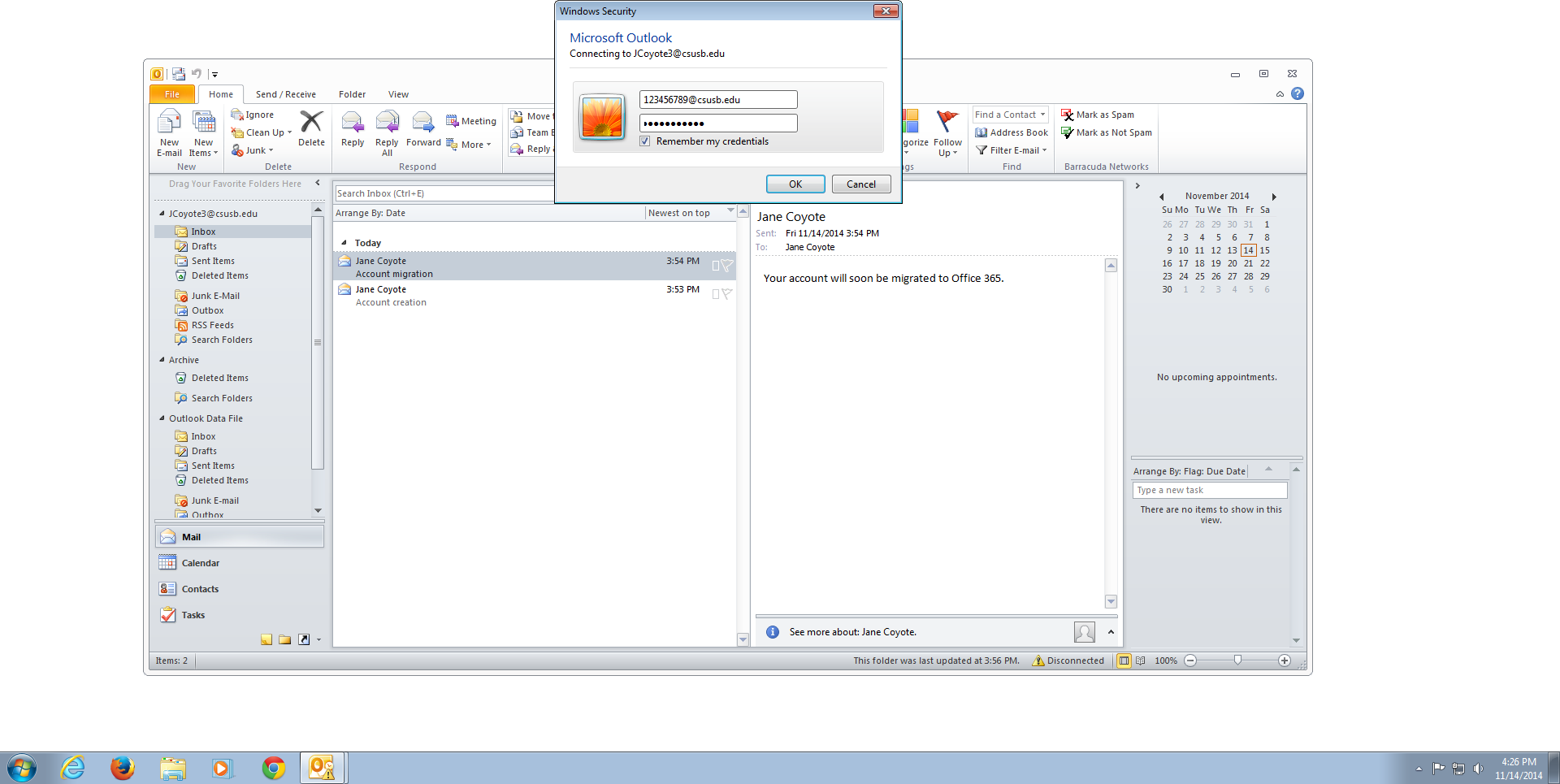
Task: Toggle Remember my credentials checkbox
Action: (x=645, y=141)
